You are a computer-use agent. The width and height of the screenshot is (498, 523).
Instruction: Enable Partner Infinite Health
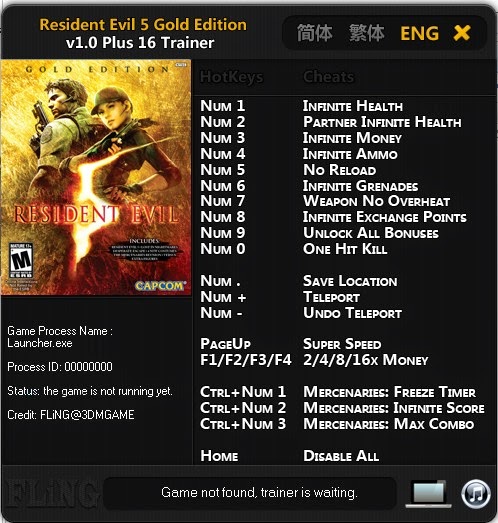382,122
